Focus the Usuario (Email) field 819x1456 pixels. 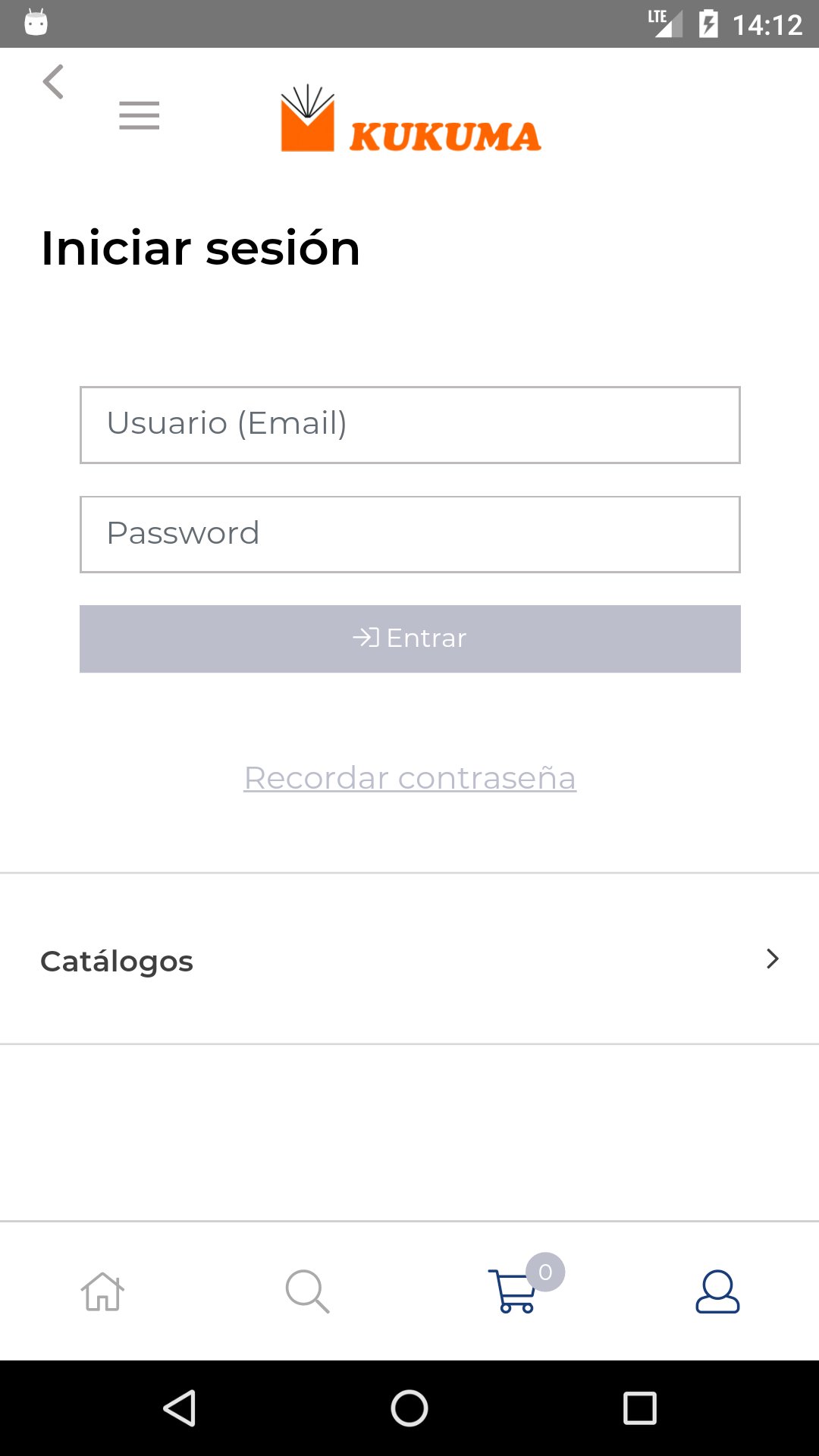coord(410,425)
